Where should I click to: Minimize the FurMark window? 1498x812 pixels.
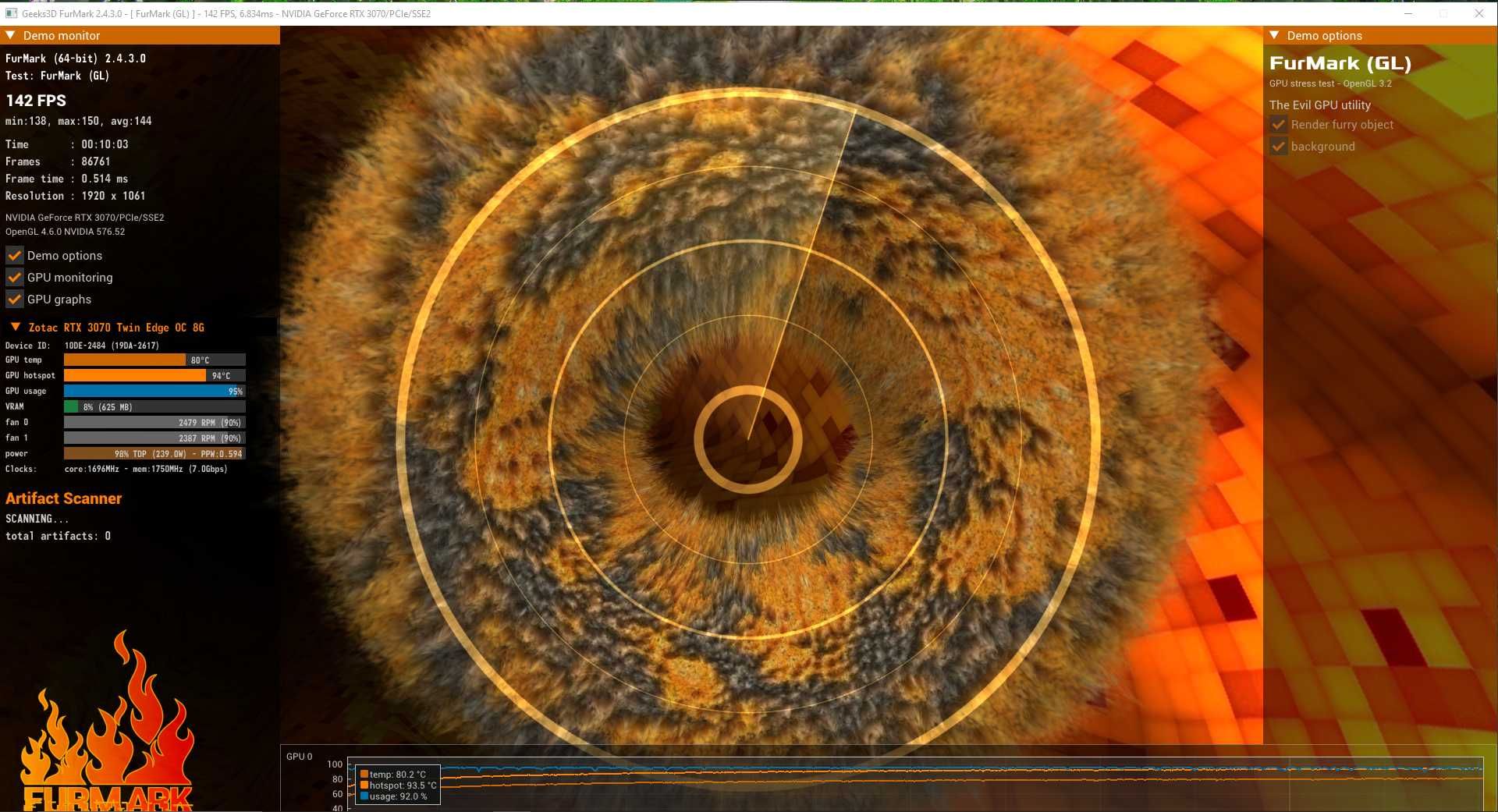(x=1408, y=13)
